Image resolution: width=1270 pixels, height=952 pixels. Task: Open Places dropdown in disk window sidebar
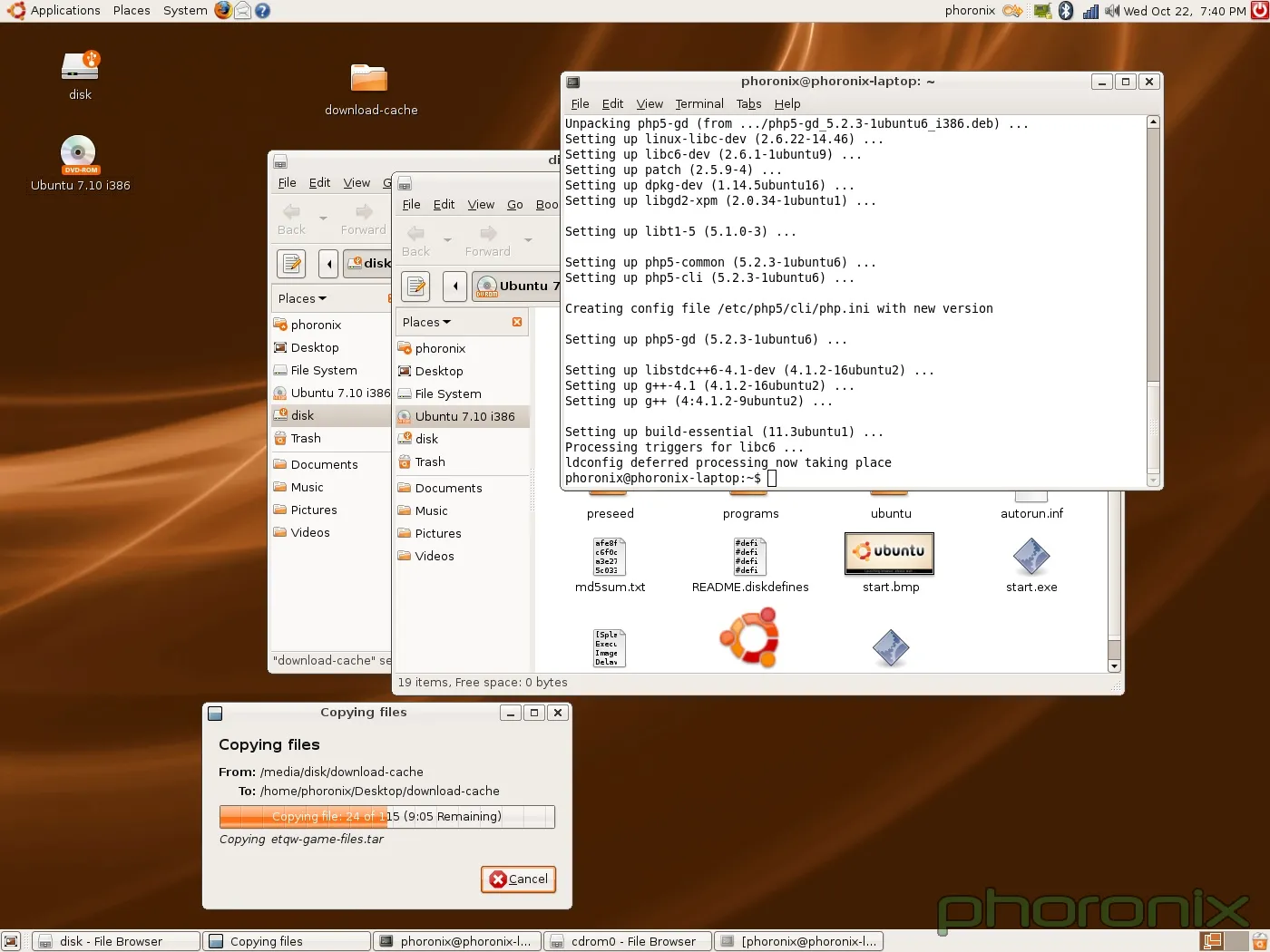pyautogui.click(x=302, y=298)
